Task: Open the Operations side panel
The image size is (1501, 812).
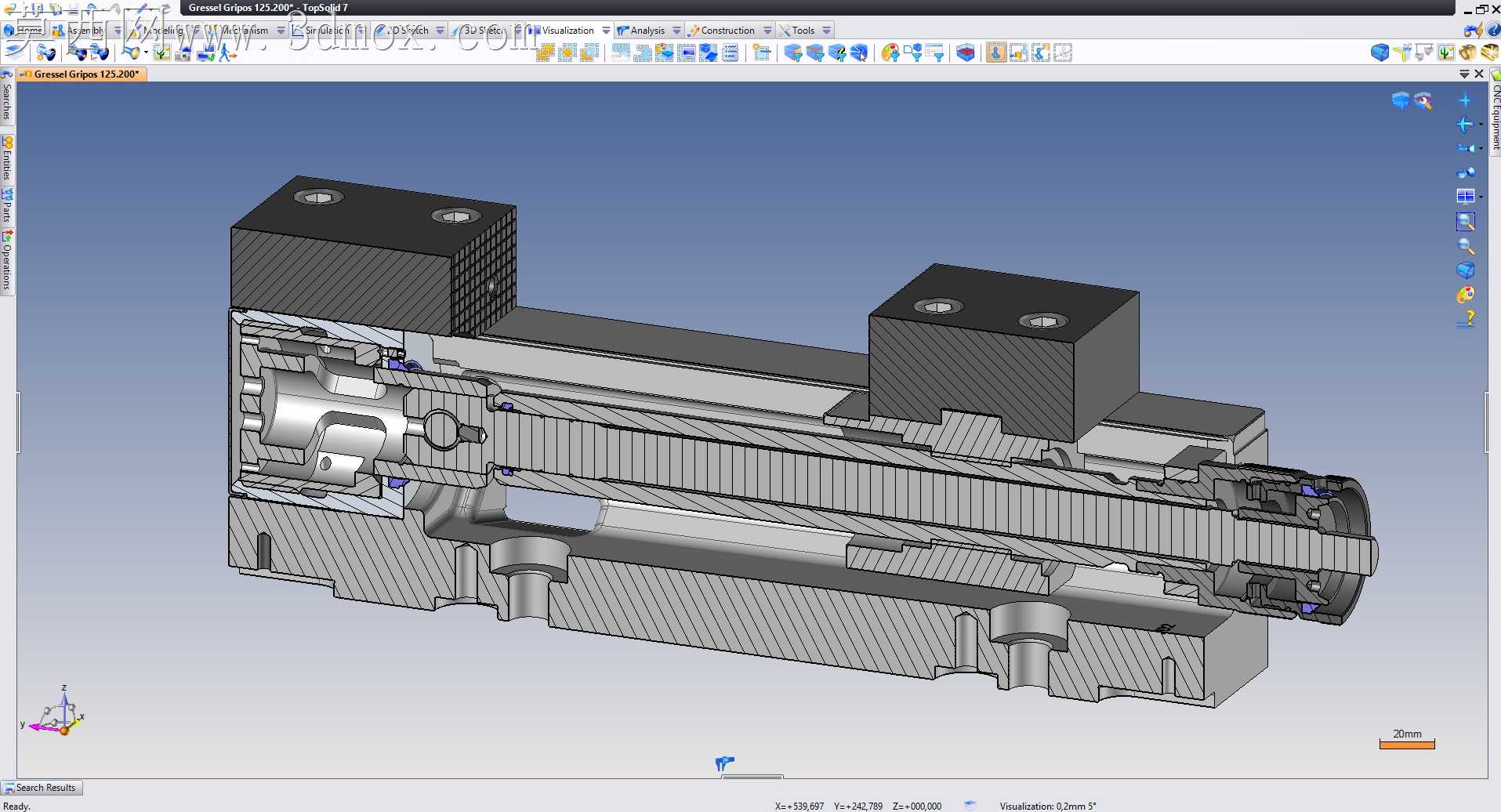Action: click(7, 260)
